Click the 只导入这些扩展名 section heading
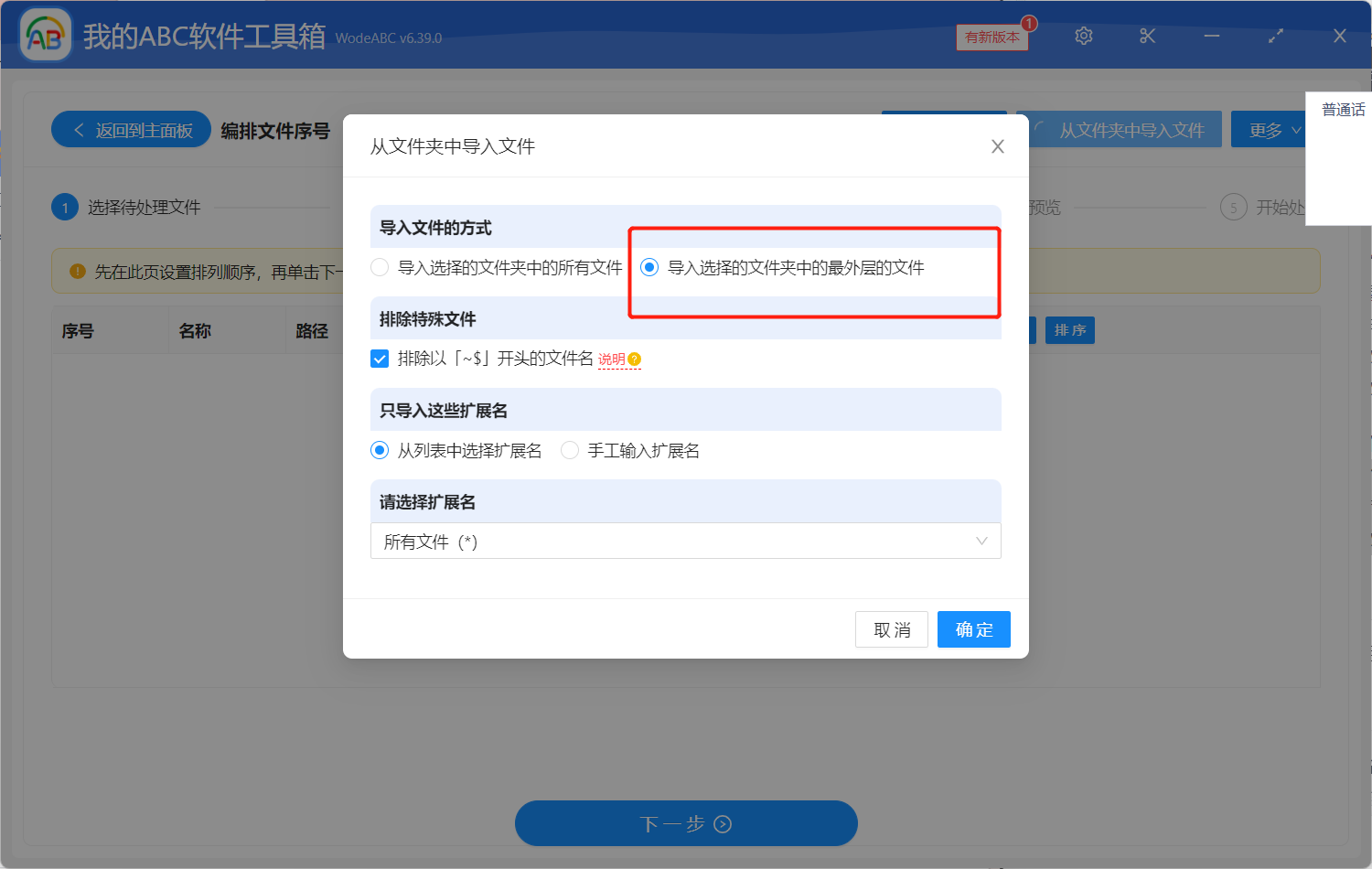This screenshot has height=869, width=1372. (x=444, y=411)
